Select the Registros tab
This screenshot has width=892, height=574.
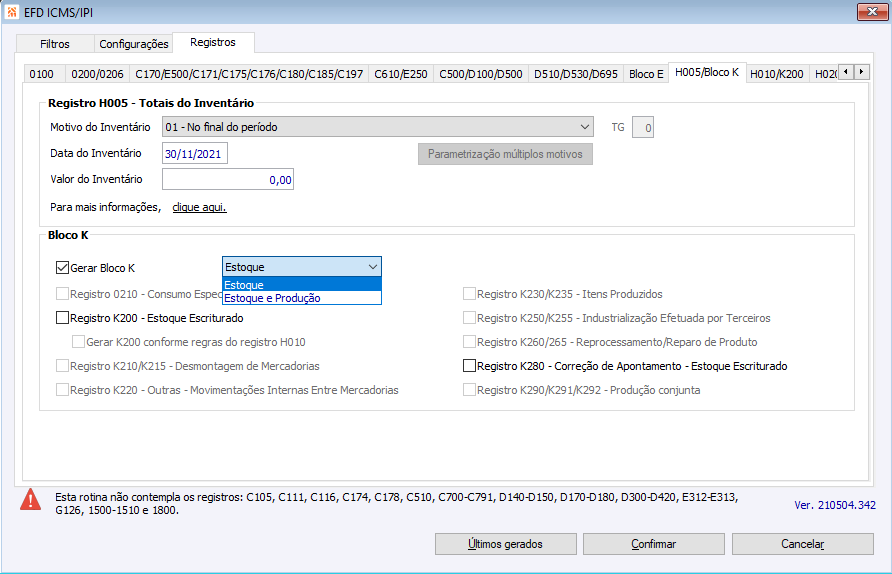click(x=213, y=42)
